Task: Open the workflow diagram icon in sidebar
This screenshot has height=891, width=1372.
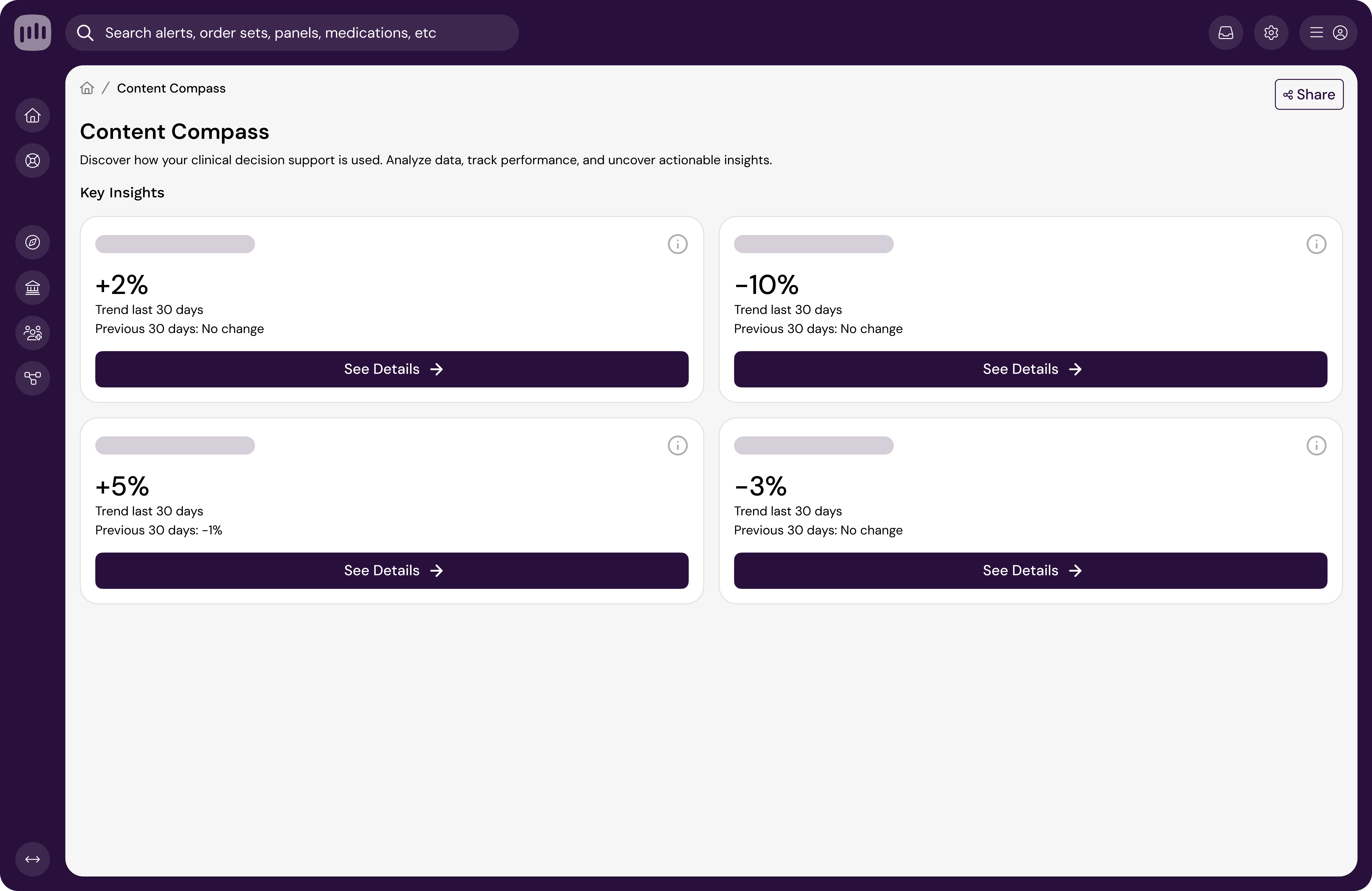Action: (x=32, y=378)
